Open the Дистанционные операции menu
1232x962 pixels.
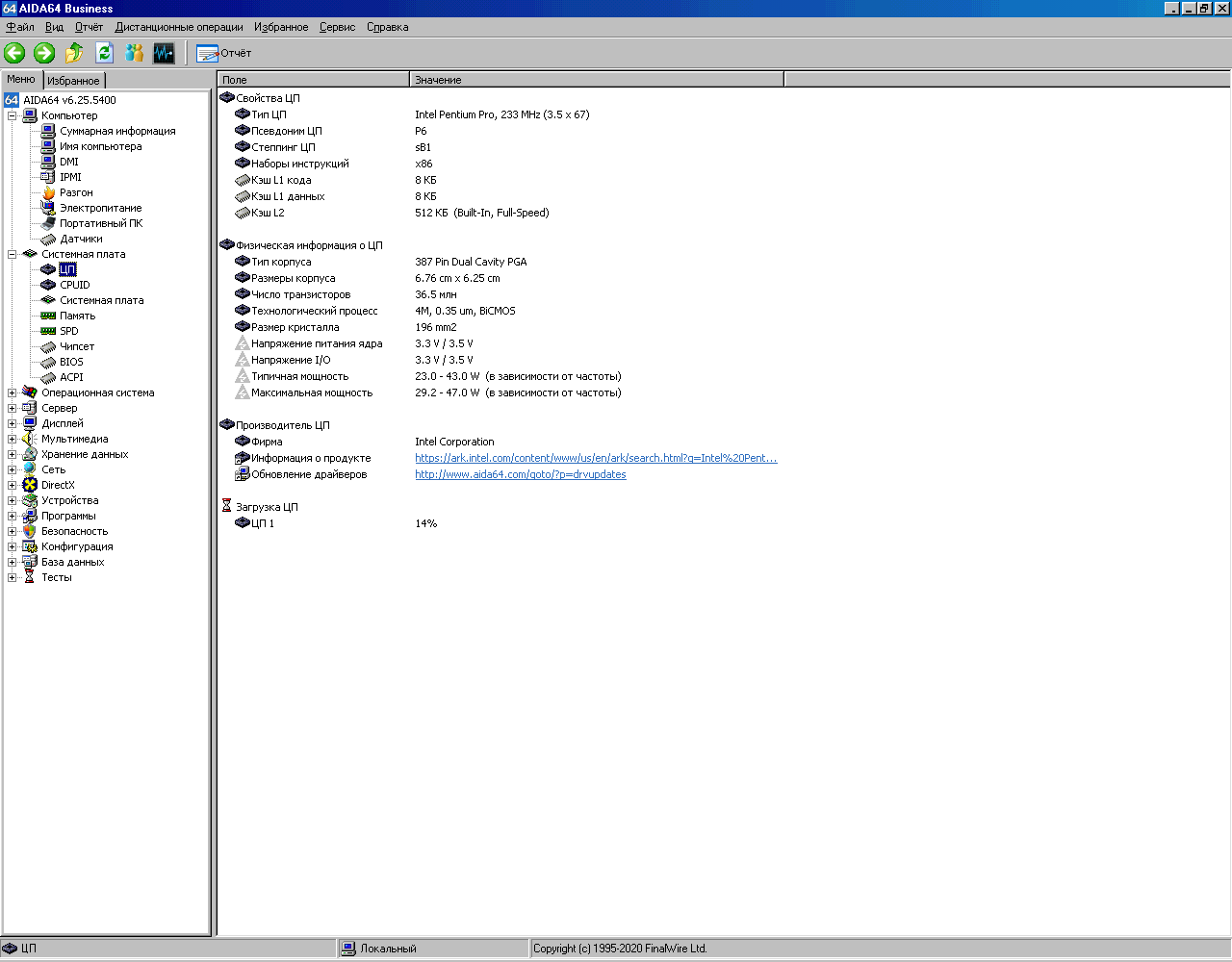[x=179, y=27]
